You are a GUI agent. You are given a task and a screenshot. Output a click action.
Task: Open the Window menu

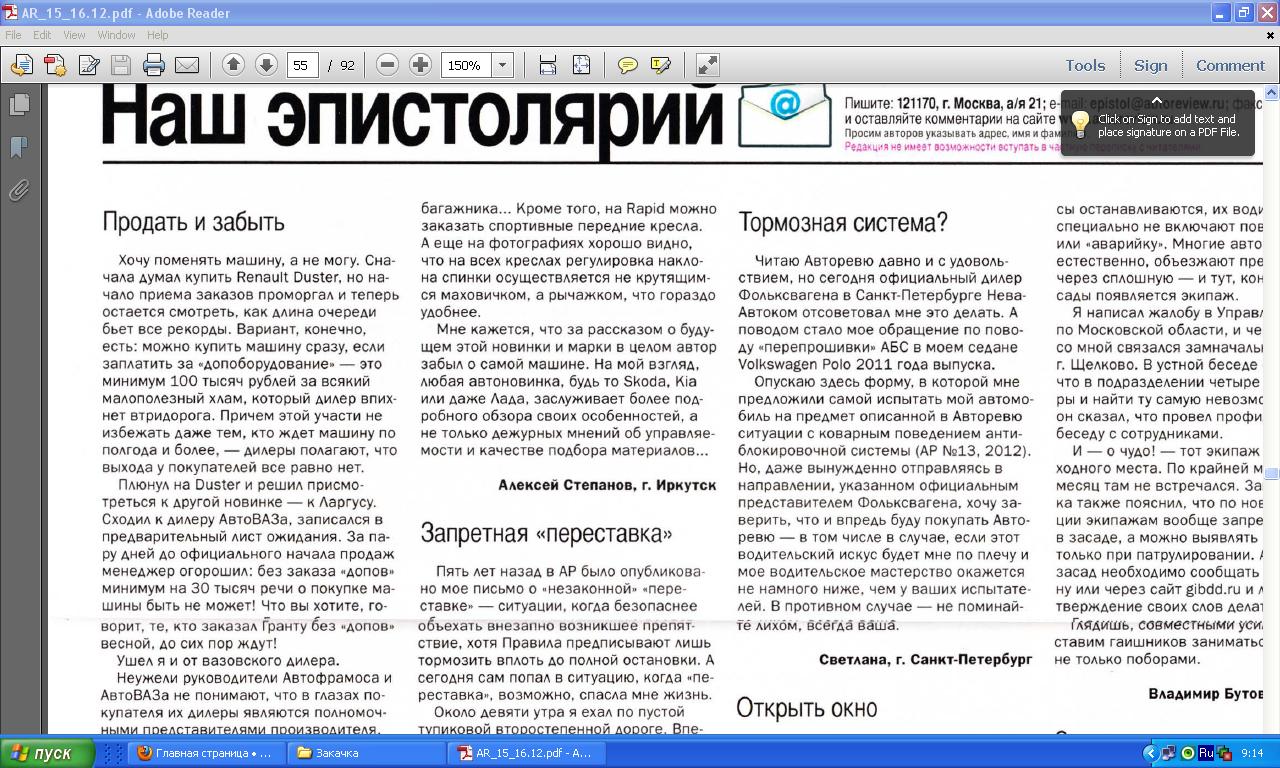coord(117,35)
